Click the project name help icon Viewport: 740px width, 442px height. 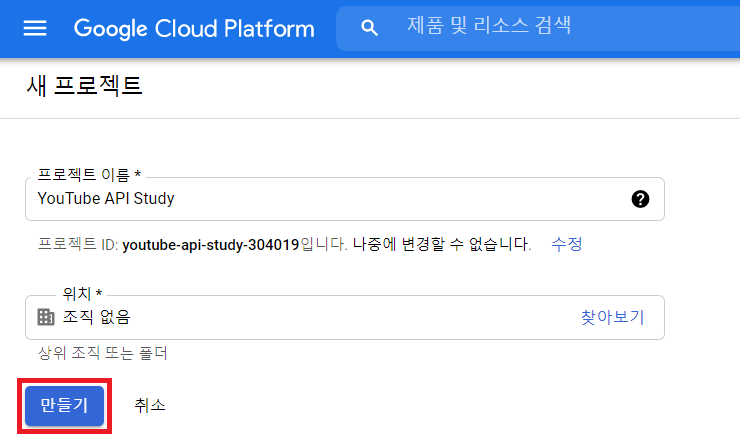(x=640, y=199)
